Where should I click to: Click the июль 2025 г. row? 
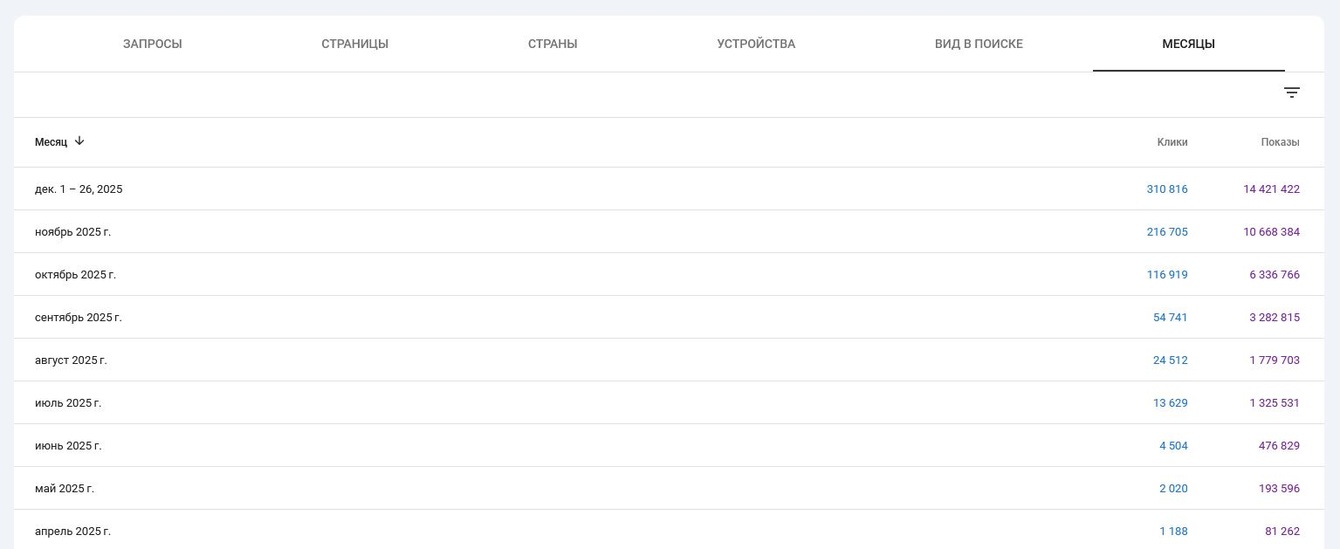point(68,403)
